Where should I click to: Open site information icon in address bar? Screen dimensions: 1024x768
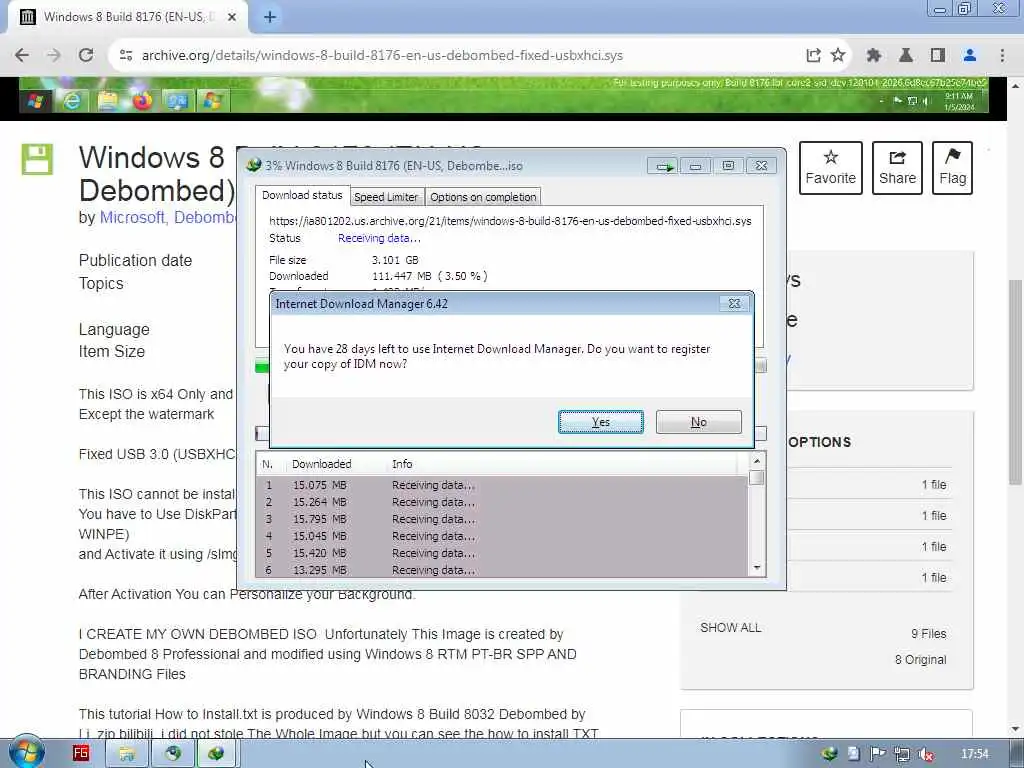tap(126, 56)
